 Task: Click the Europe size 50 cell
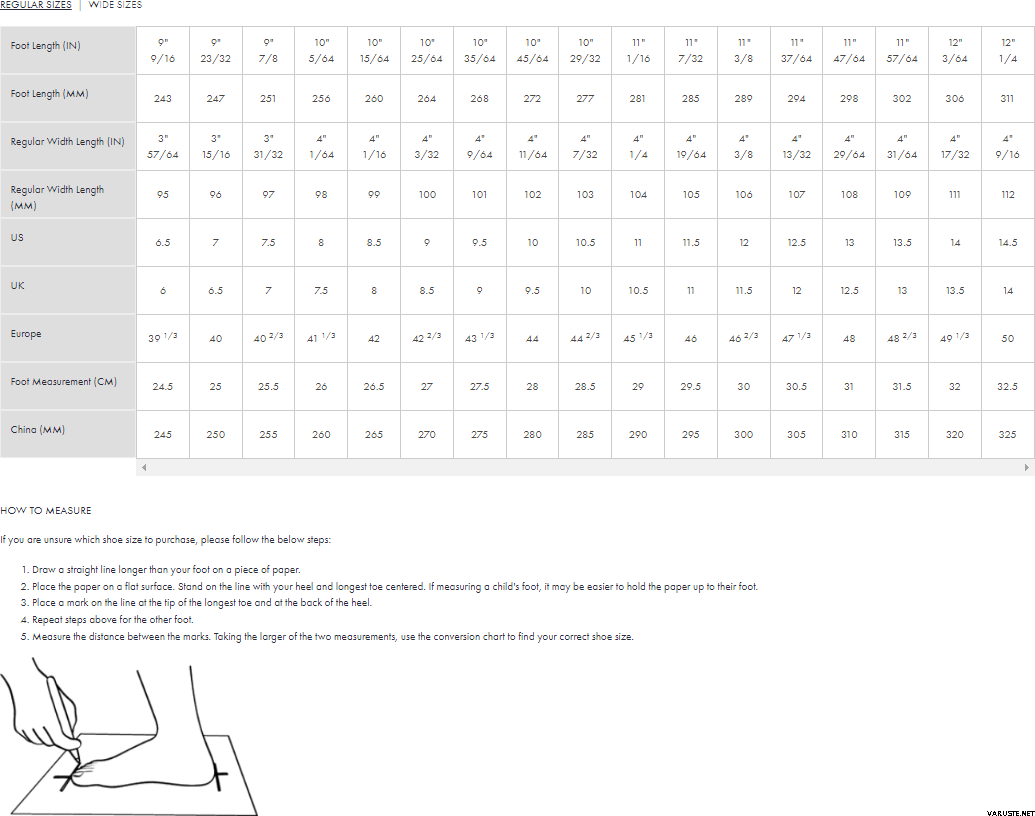1007,339
